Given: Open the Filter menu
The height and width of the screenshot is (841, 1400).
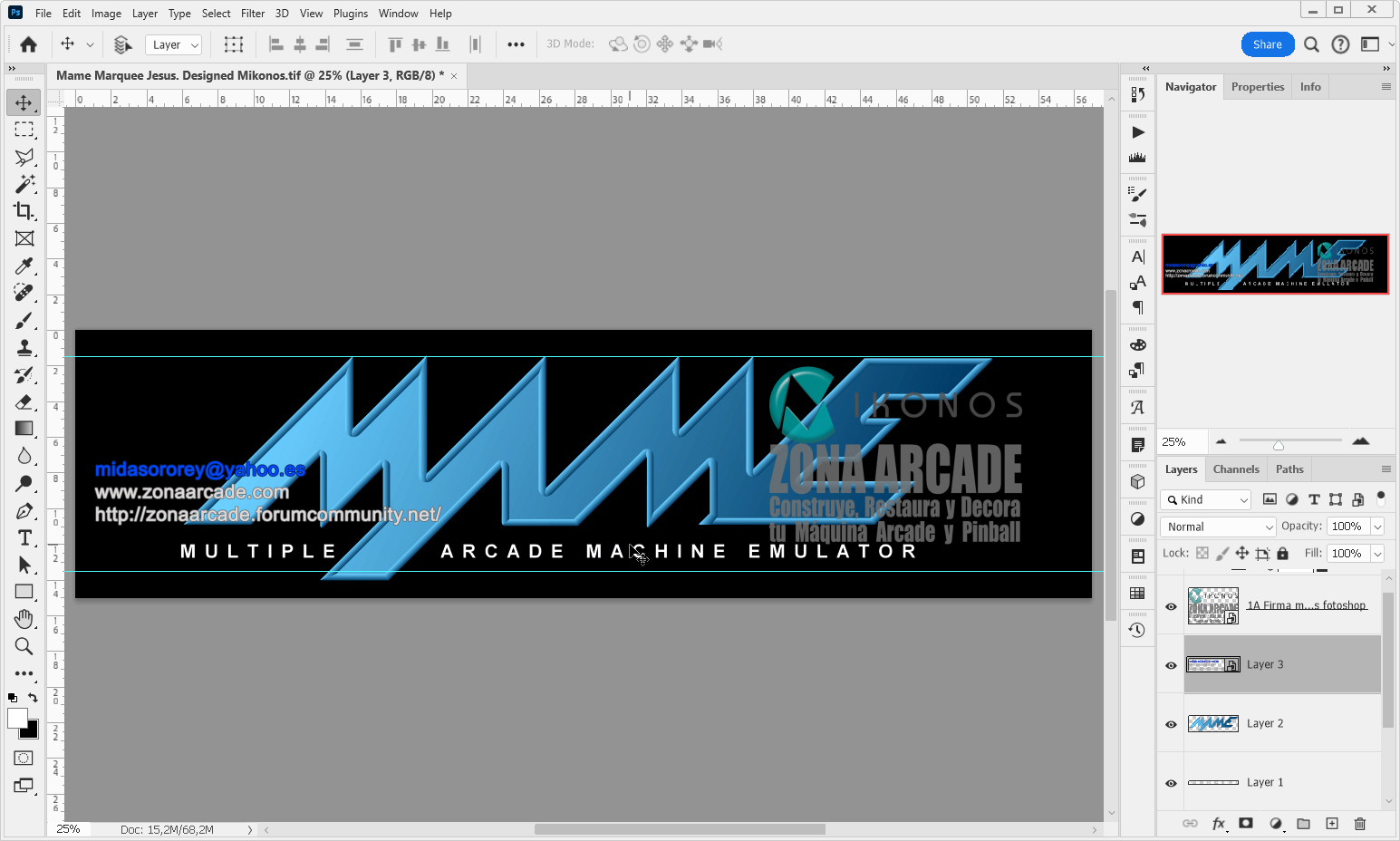Looking at the screenshot, I should pos(252,13).
